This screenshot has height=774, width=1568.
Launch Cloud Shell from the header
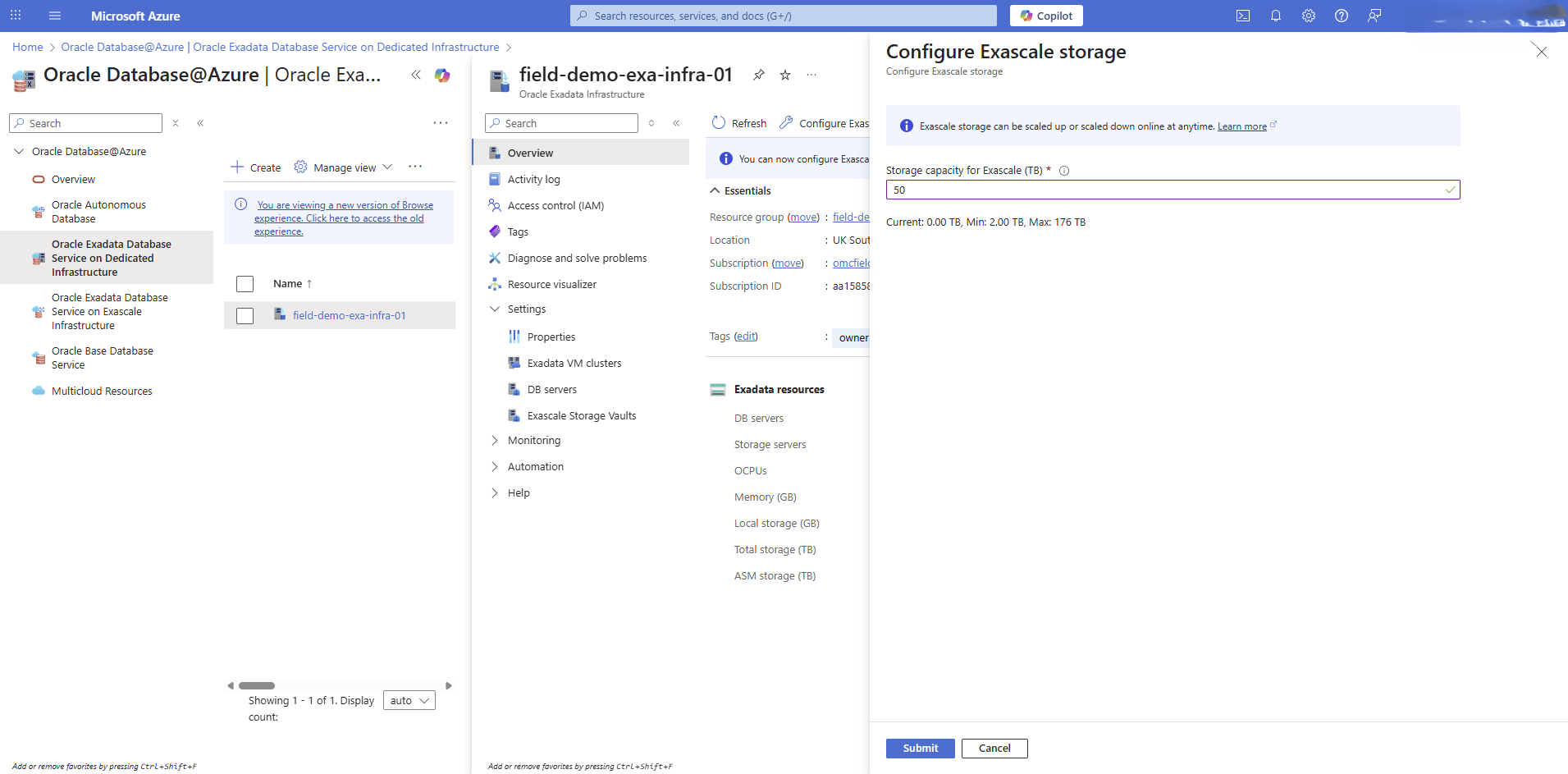1243,15
